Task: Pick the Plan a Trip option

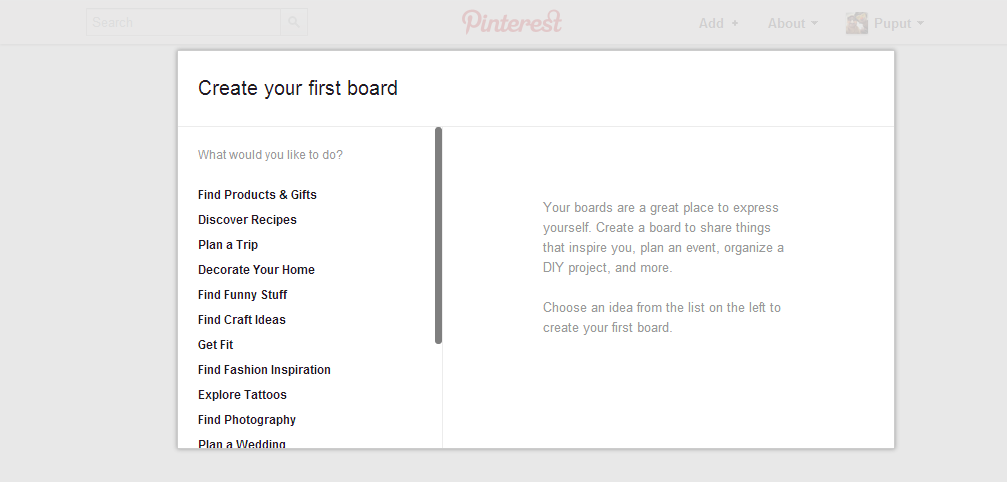Action: [x=228, y=245]
